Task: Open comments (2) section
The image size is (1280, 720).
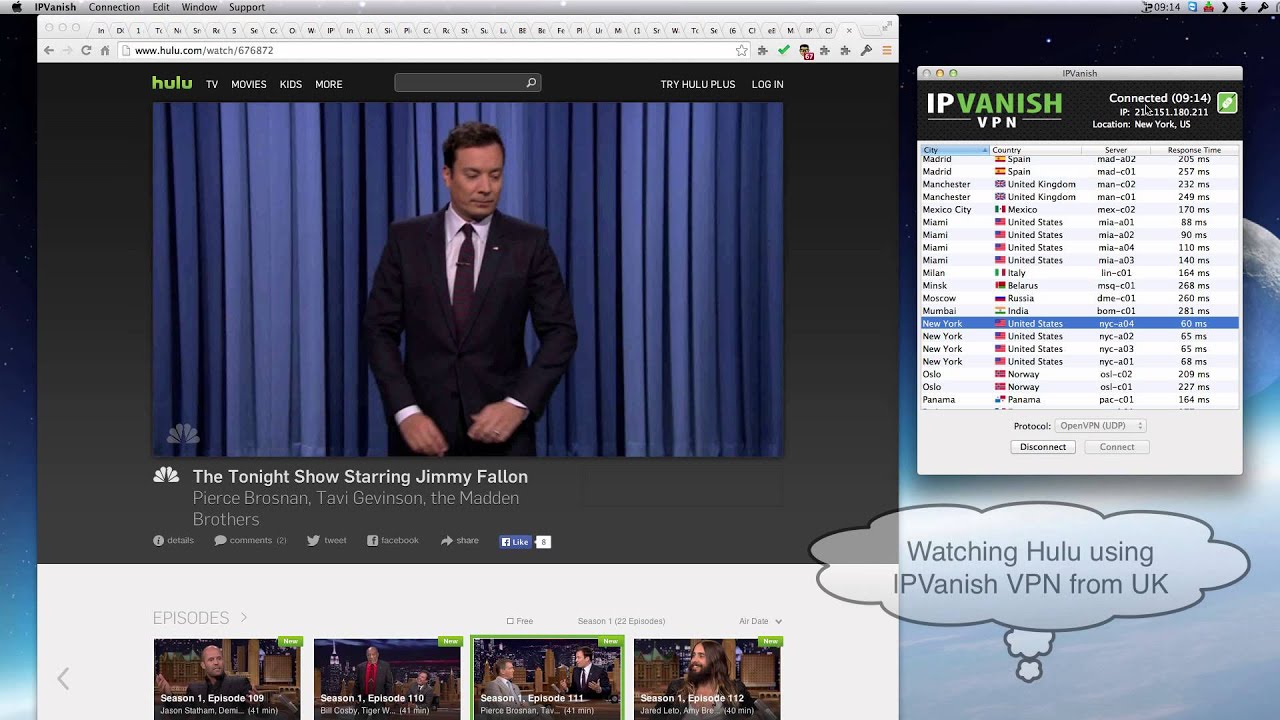Action: (x=250, y=540)
